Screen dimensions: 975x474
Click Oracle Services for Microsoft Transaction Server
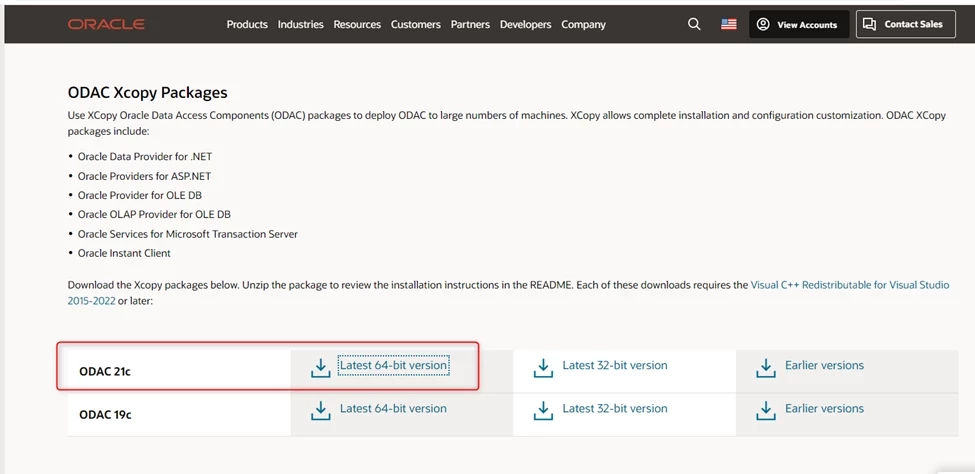coord(188,234)
